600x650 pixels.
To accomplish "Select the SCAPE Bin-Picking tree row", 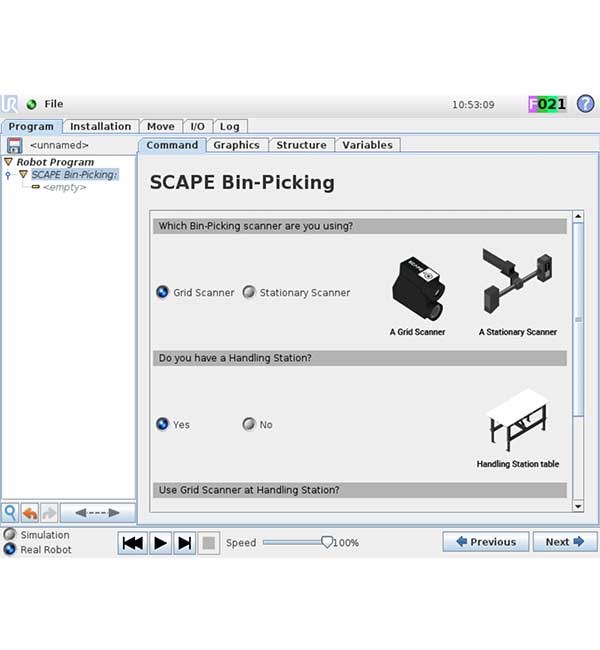I will click(75, 175).
